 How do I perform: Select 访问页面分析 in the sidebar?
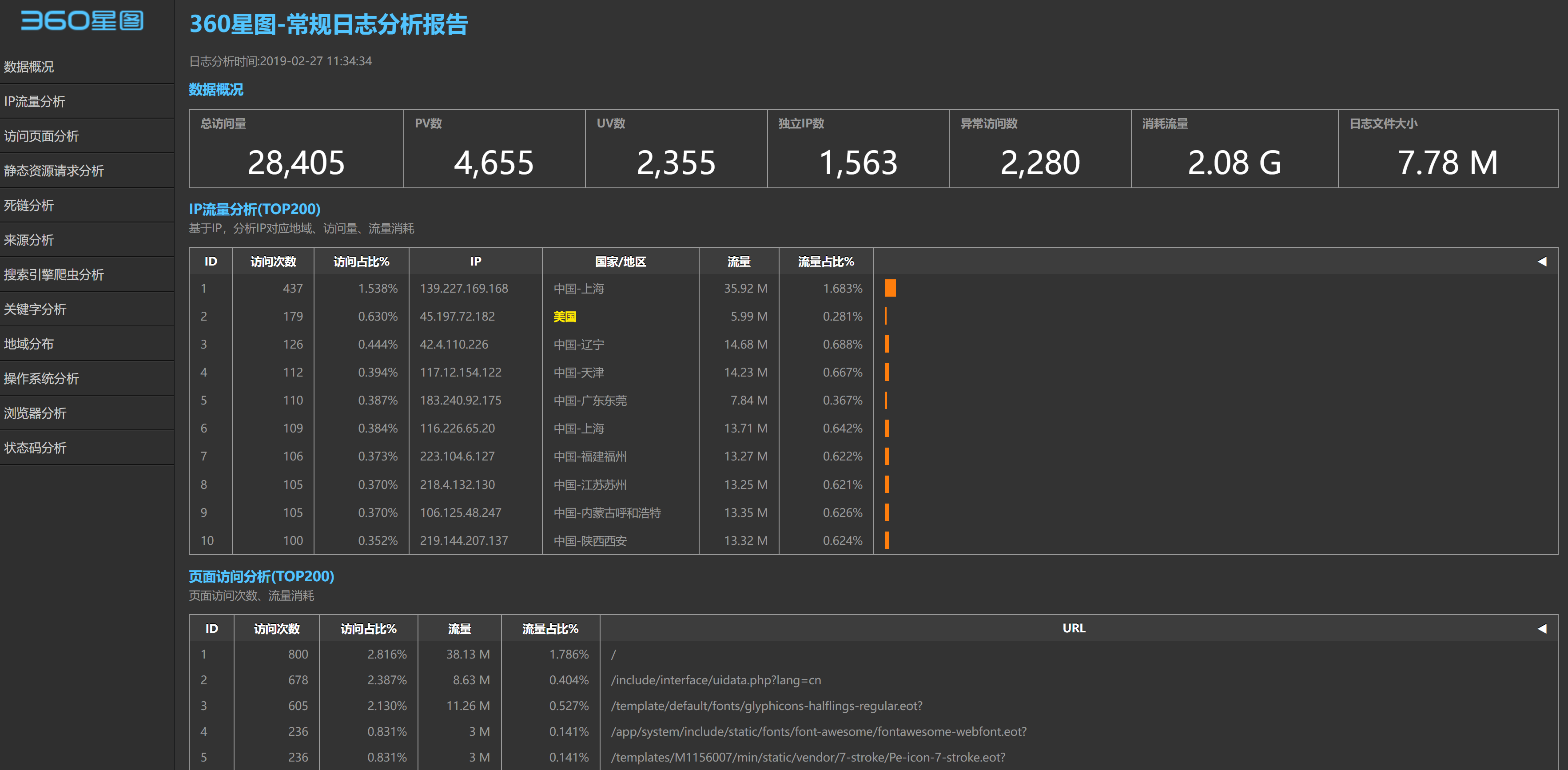tap(87, 136)
